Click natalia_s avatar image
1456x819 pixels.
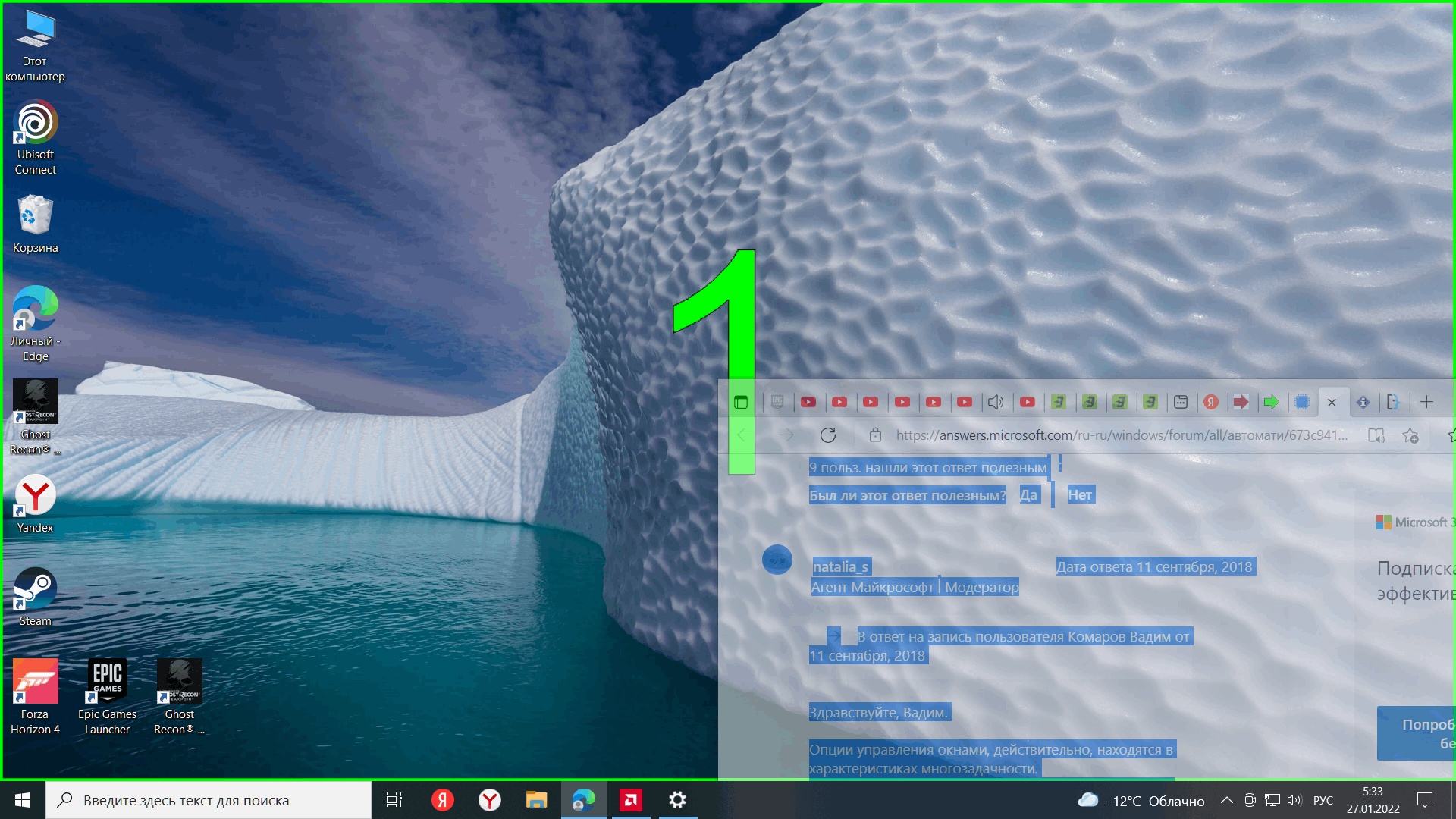tap(777, 560)
